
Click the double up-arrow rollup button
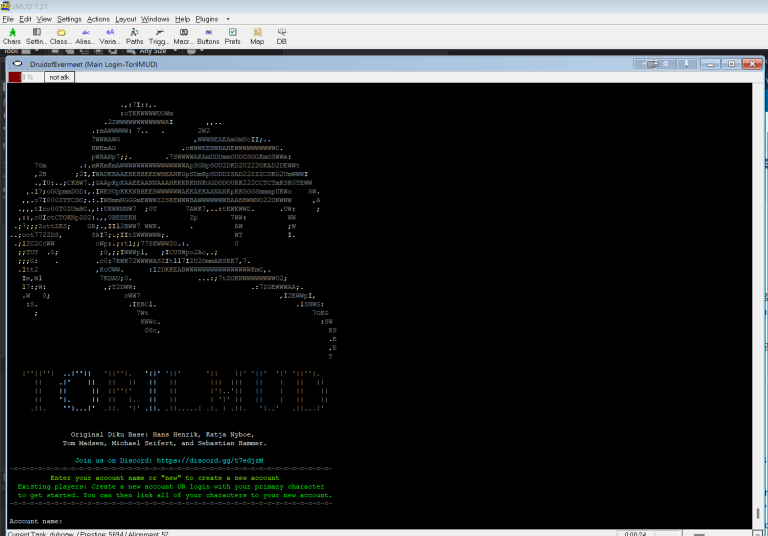(666, 64)
